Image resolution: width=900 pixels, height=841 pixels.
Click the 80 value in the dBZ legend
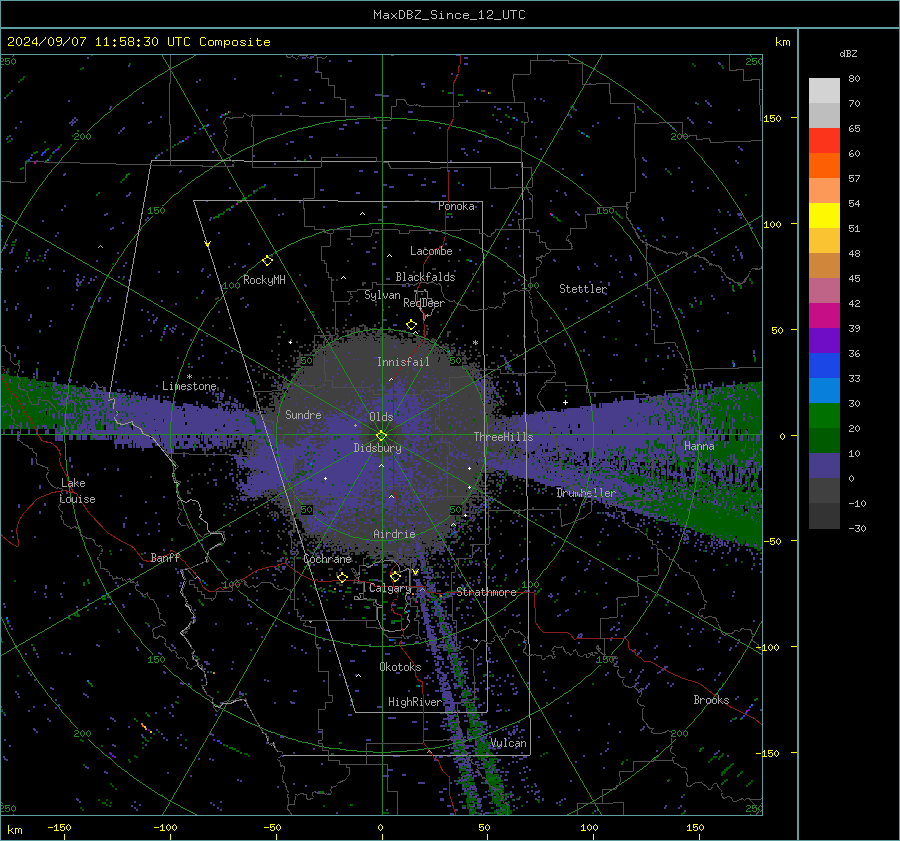click(854, 79)
